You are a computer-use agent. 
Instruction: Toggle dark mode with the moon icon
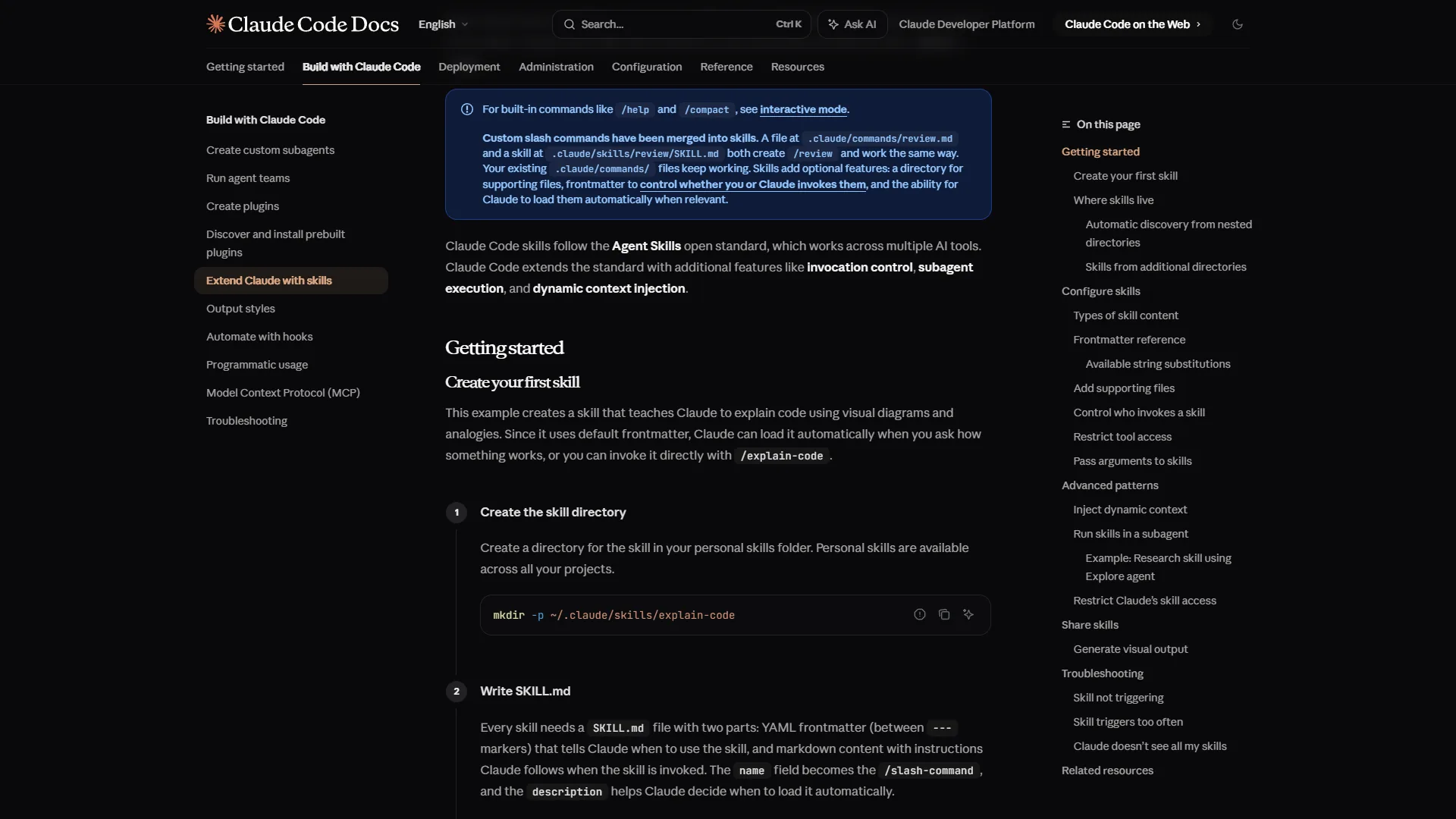pos(1238,24)
